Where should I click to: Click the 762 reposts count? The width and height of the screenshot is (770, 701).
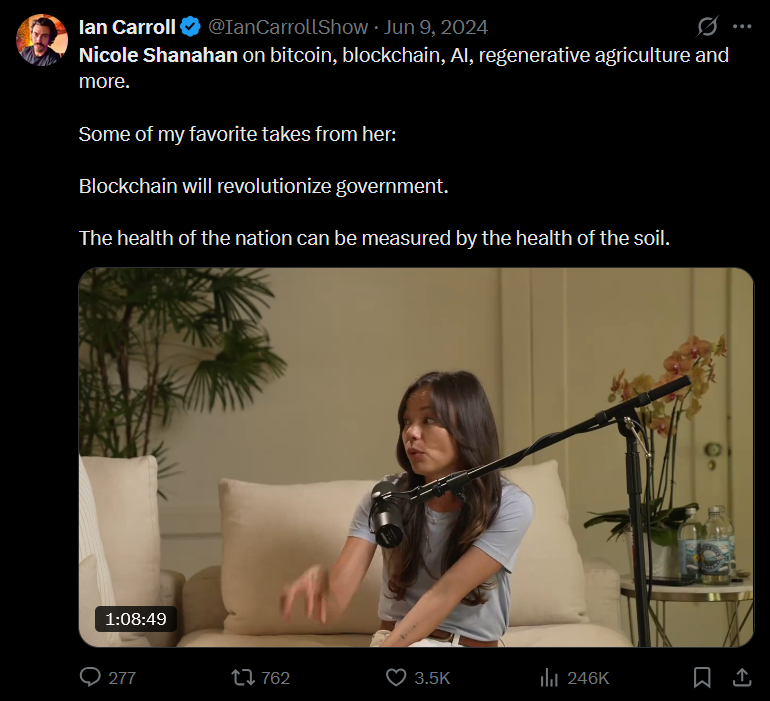coord(275,678)
